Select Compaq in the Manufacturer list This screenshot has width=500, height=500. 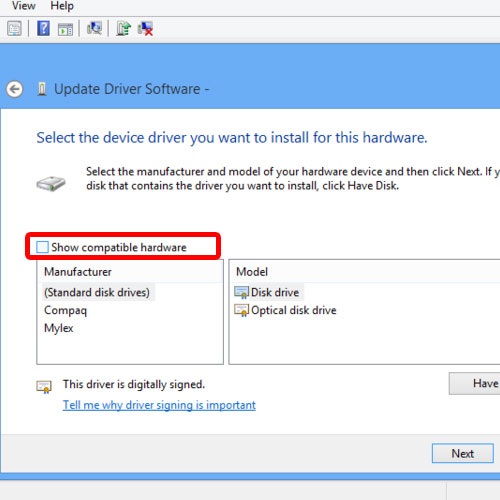click(x=65, y=310)
